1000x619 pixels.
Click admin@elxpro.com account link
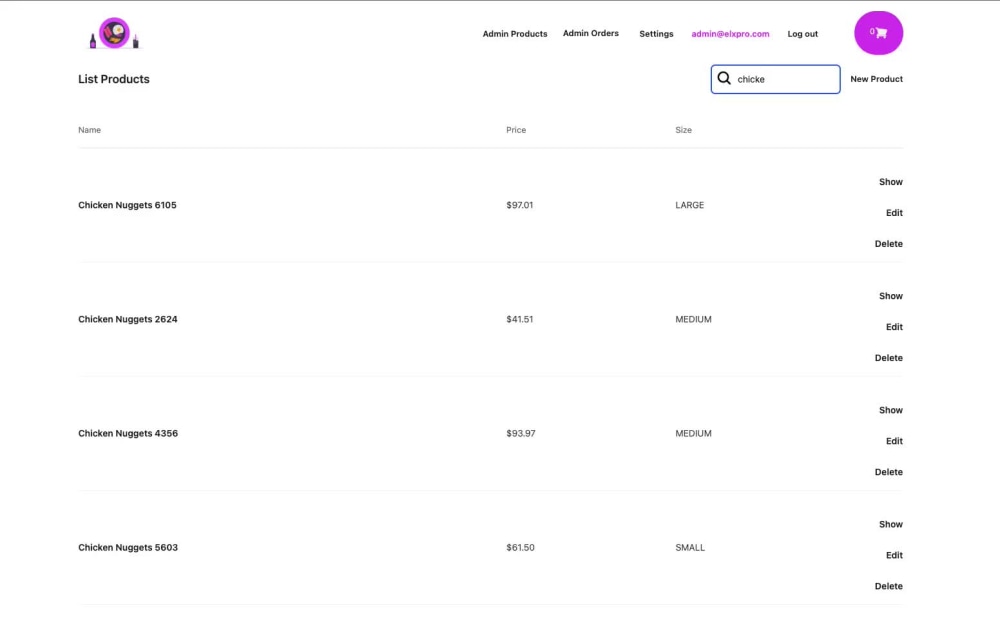(730, 34)
